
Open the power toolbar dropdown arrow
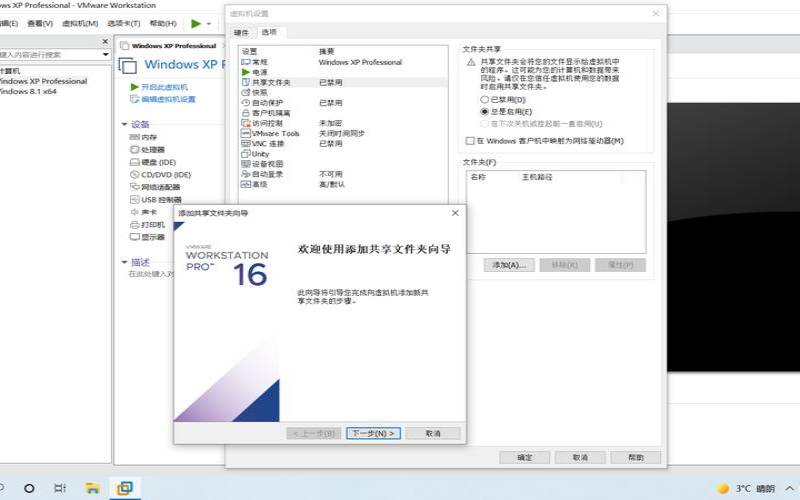click(x=209, y=23)
